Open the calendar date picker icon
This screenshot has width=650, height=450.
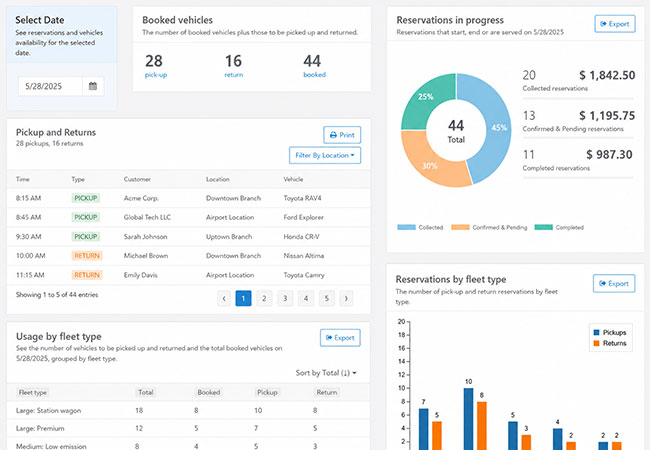click(93, 86)
